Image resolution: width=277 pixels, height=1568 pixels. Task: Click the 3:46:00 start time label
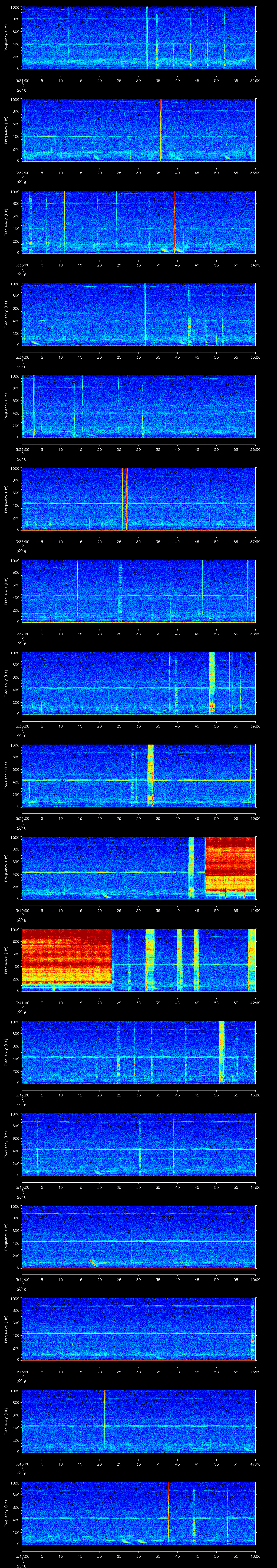pos(22,1464)
